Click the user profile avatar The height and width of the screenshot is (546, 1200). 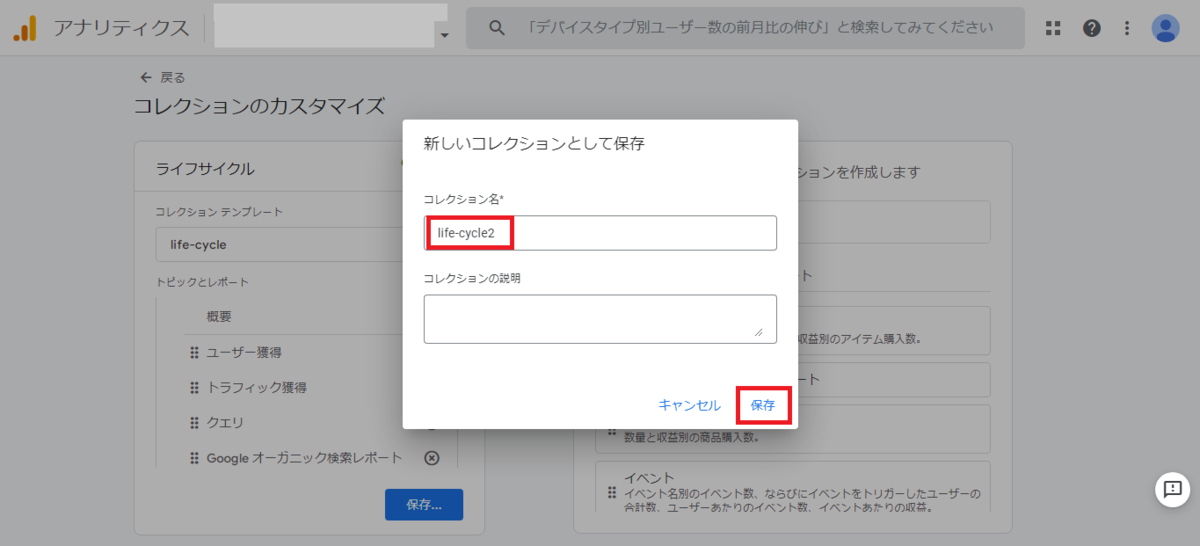click(x=1166, y=28)
